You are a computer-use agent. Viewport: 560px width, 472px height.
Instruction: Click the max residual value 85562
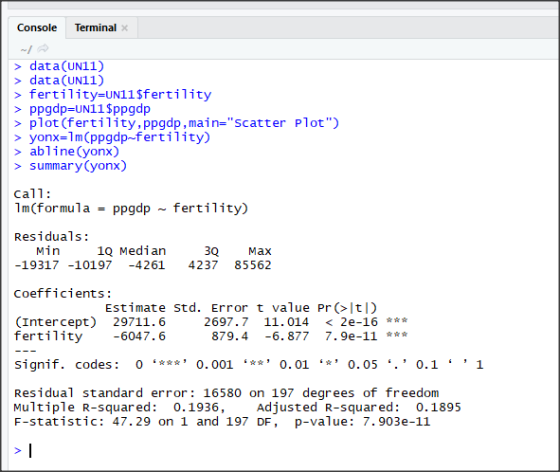252,265
